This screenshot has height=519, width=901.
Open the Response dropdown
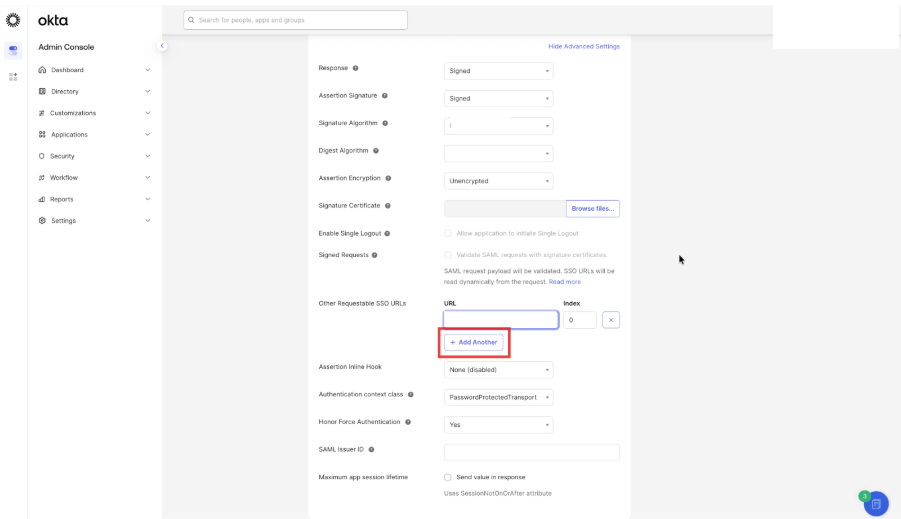[498, 71]
